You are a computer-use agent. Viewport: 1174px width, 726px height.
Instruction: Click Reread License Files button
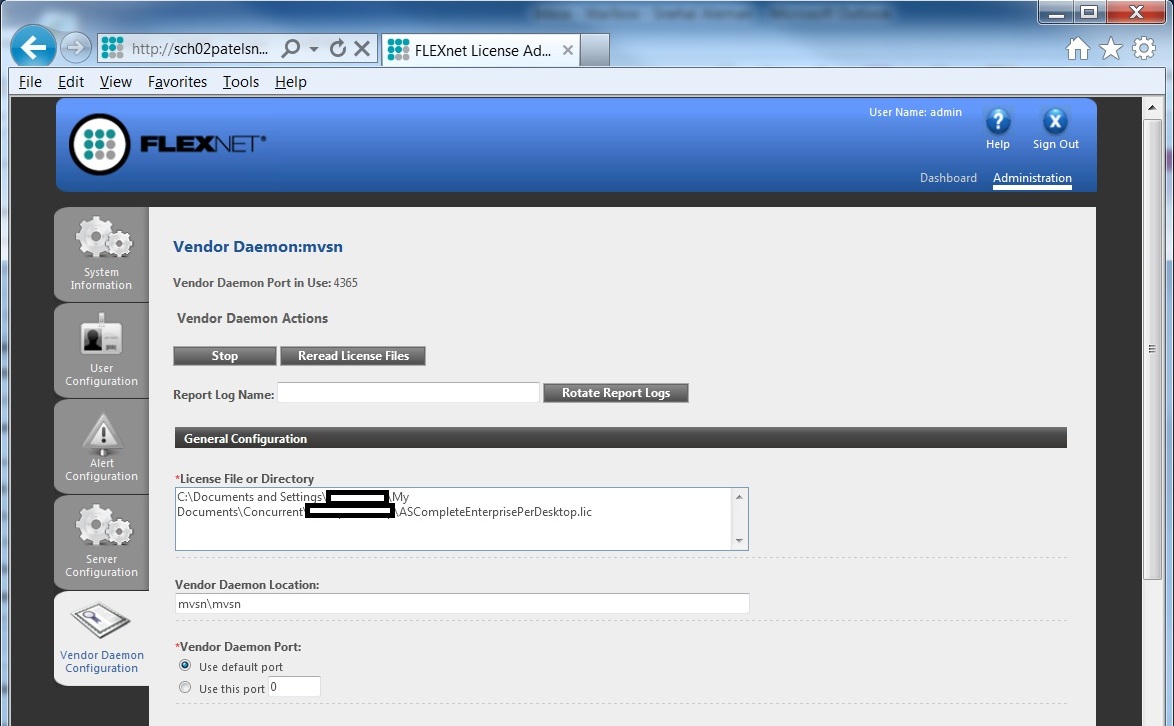(353, 356)
